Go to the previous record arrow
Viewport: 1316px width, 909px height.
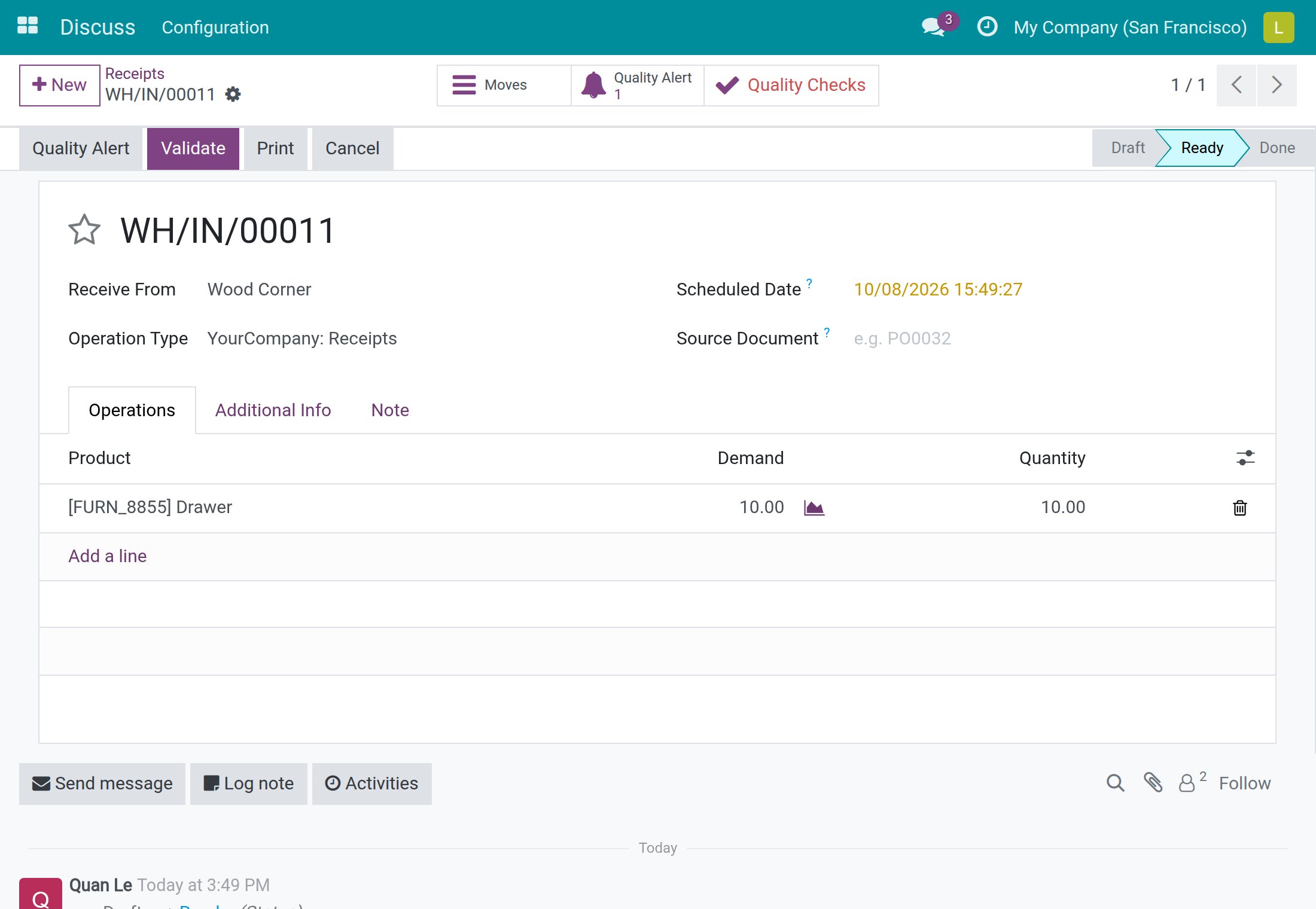(1236, 85)
